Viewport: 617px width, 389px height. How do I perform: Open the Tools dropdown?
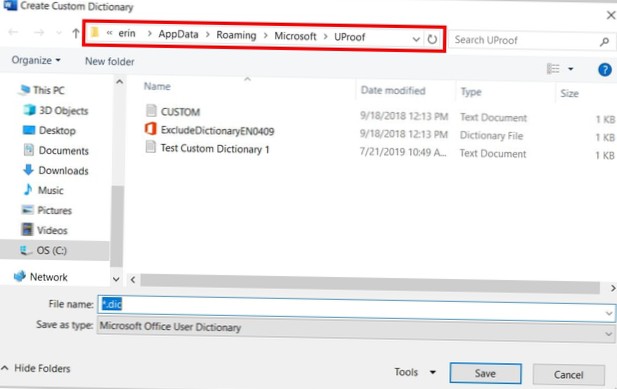[x=415, y=372]
